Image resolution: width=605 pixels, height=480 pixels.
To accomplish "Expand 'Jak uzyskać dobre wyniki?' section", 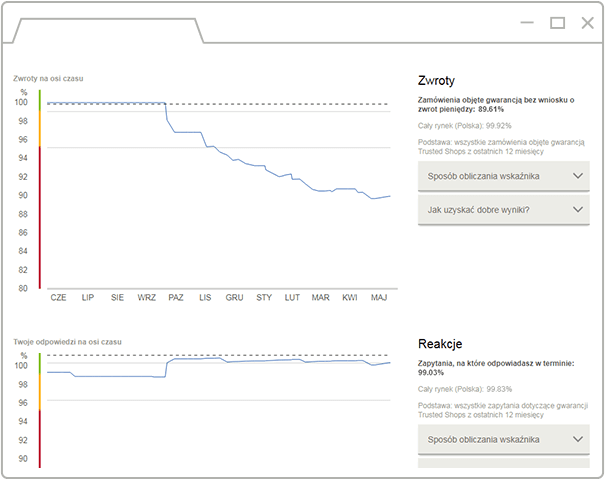I will click(x=504, y=210).
